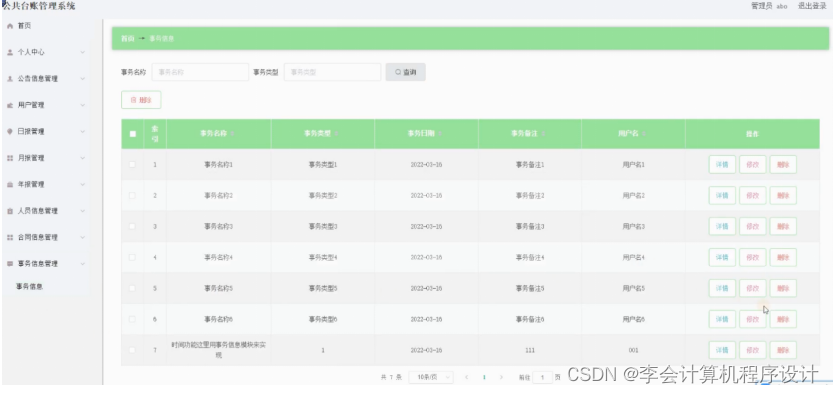834x393 pixels.
Task: Click the grid icon beside 月报管理
Action: pos(10,158)
